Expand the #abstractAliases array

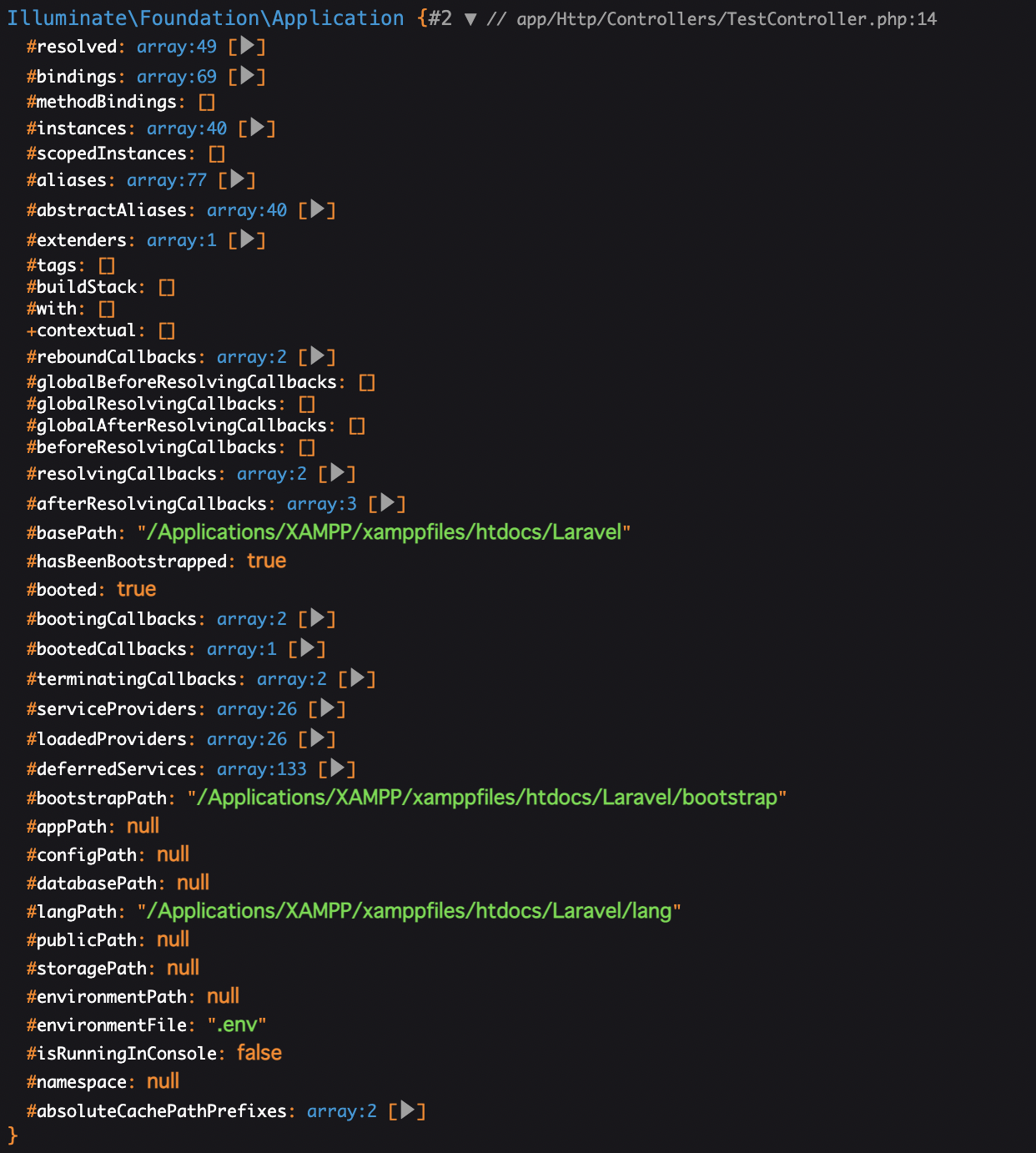coord(317,209)
